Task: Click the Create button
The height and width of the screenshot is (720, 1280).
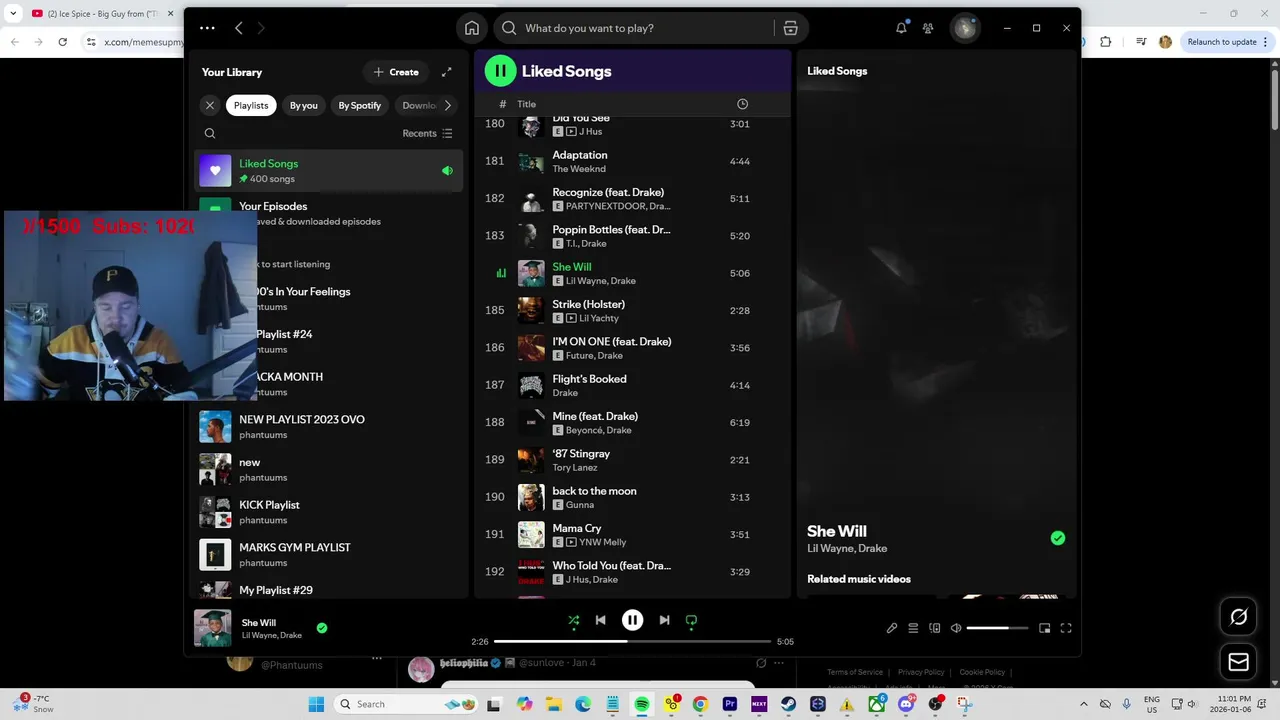Action: click(396, 72)
